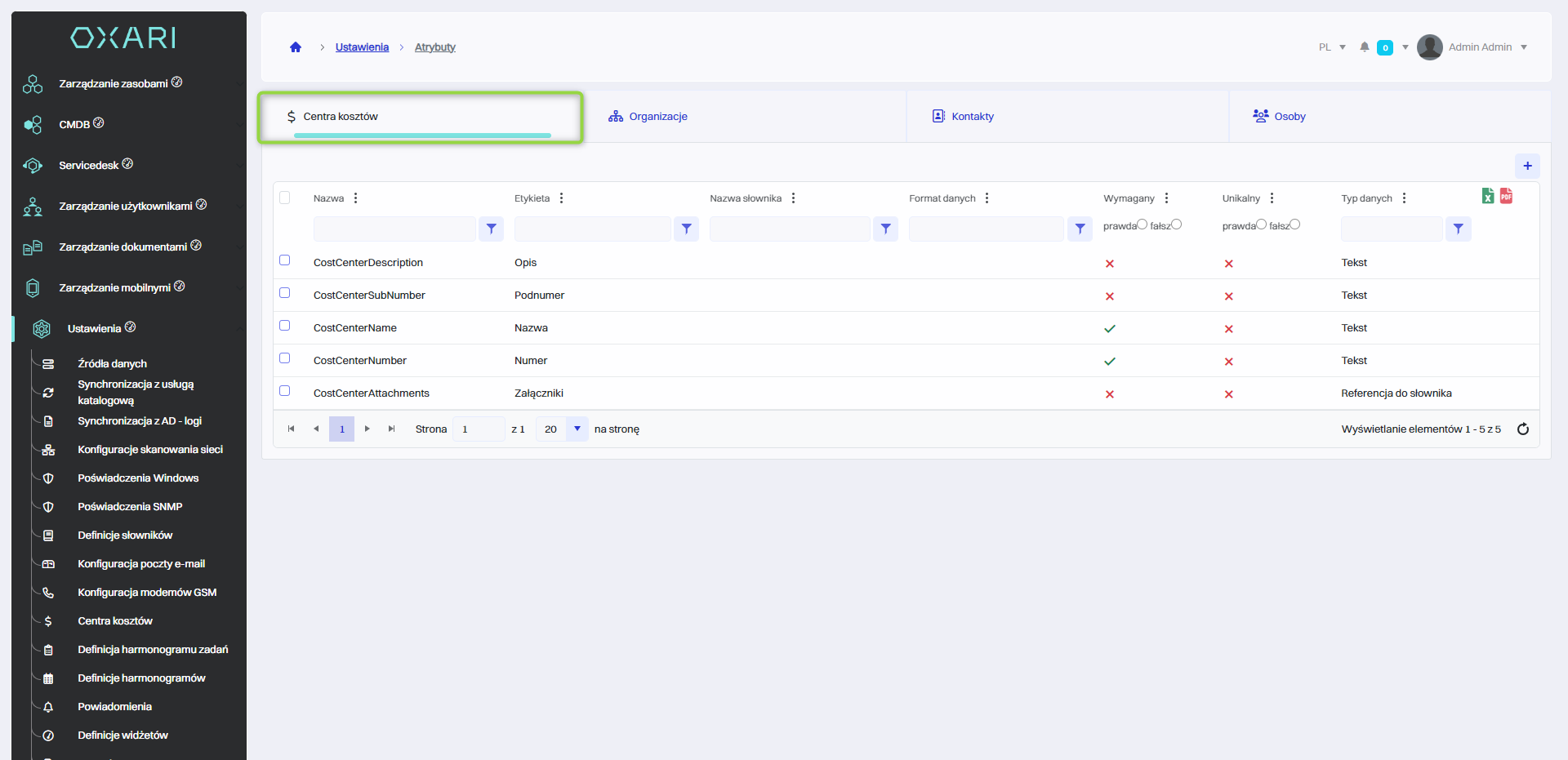The width and height of the screenshot is (1568, 760).
Task: Check the CostCenterDescription row checkbox
Action: tap(285, 260)
